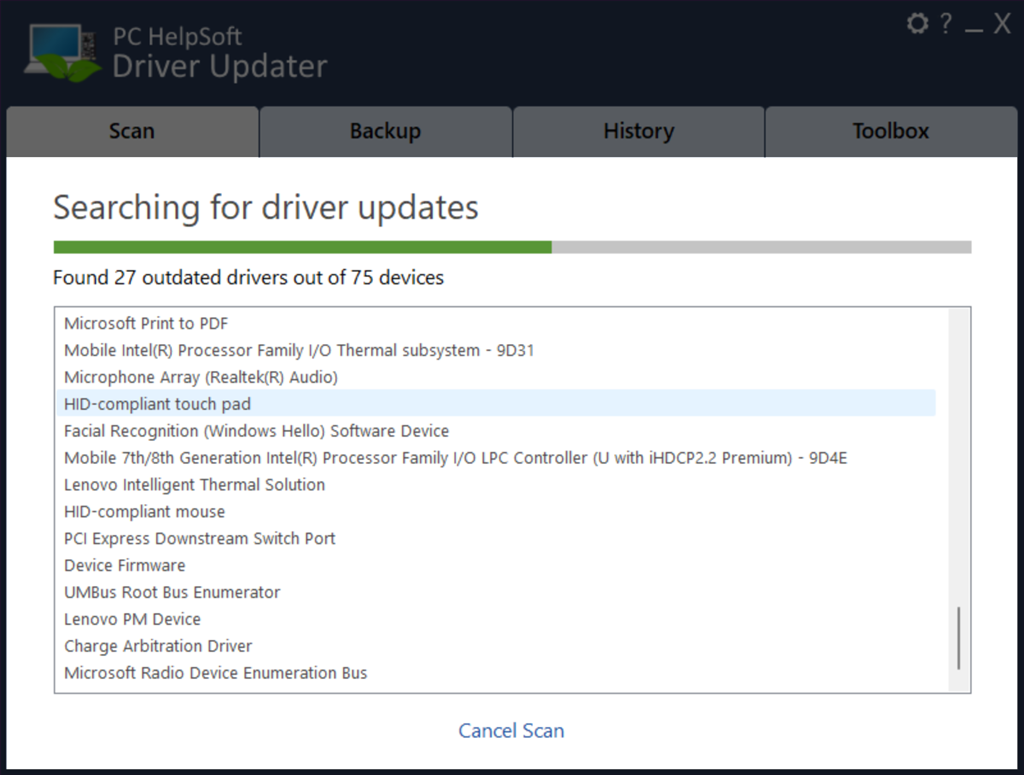This screenshot has width=1024, height=775.
Task: Click the device list scrollbar thumb
Action: pos(959,638)
